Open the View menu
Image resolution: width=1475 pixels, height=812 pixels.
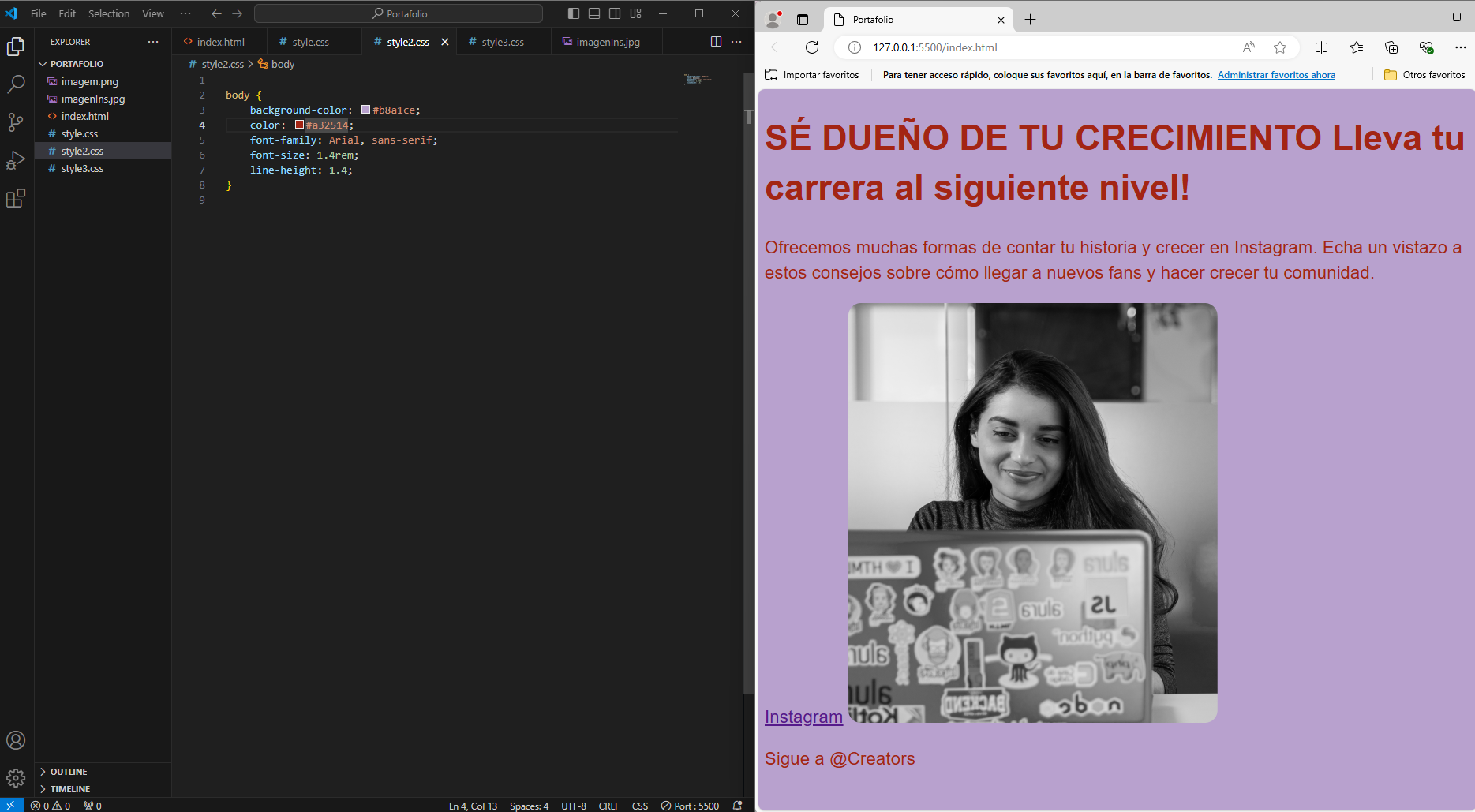pyautogui.click(x=153, y=13)
